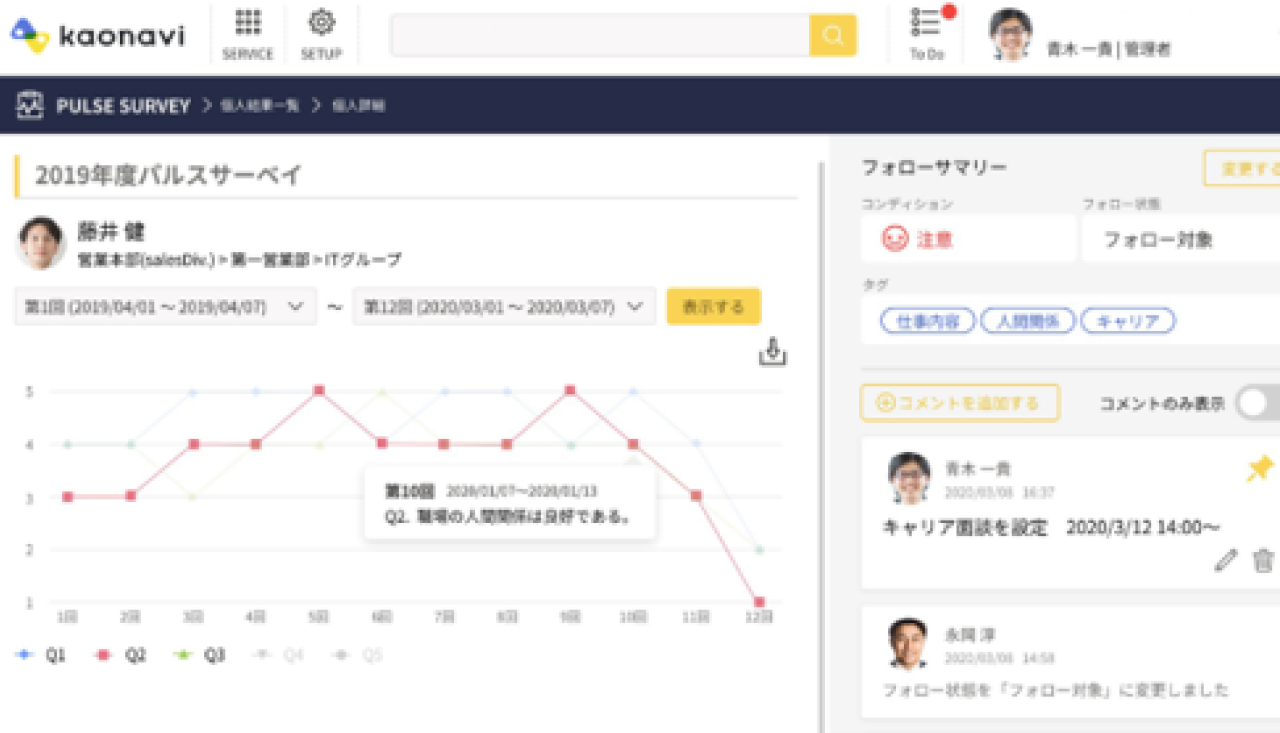Image resolution: width=1280 pixels, height=733 pixels.
Task: Click the kaonavi logo
Action: click(98, 36)
